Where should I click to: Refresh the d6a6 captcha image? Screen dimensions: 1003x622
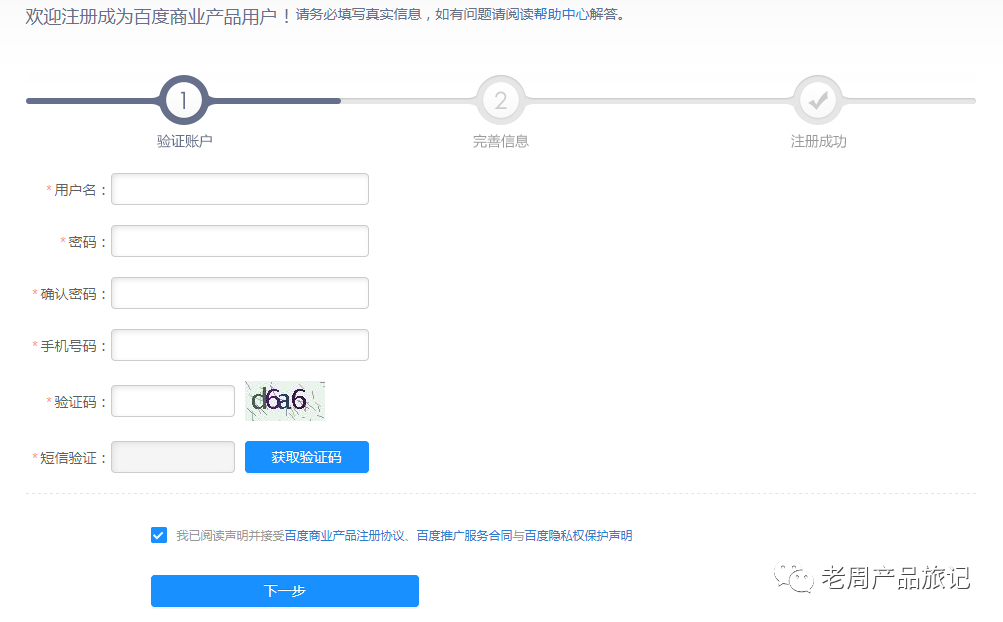[285, 401]
